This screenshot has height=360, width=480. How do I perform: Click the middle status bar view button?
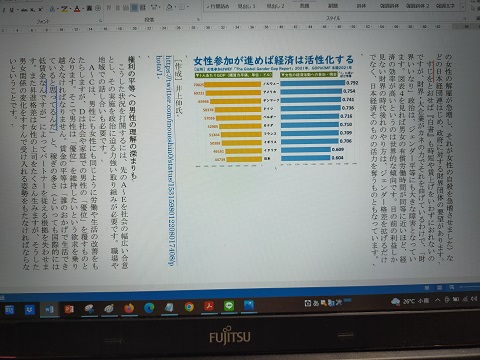439,287
